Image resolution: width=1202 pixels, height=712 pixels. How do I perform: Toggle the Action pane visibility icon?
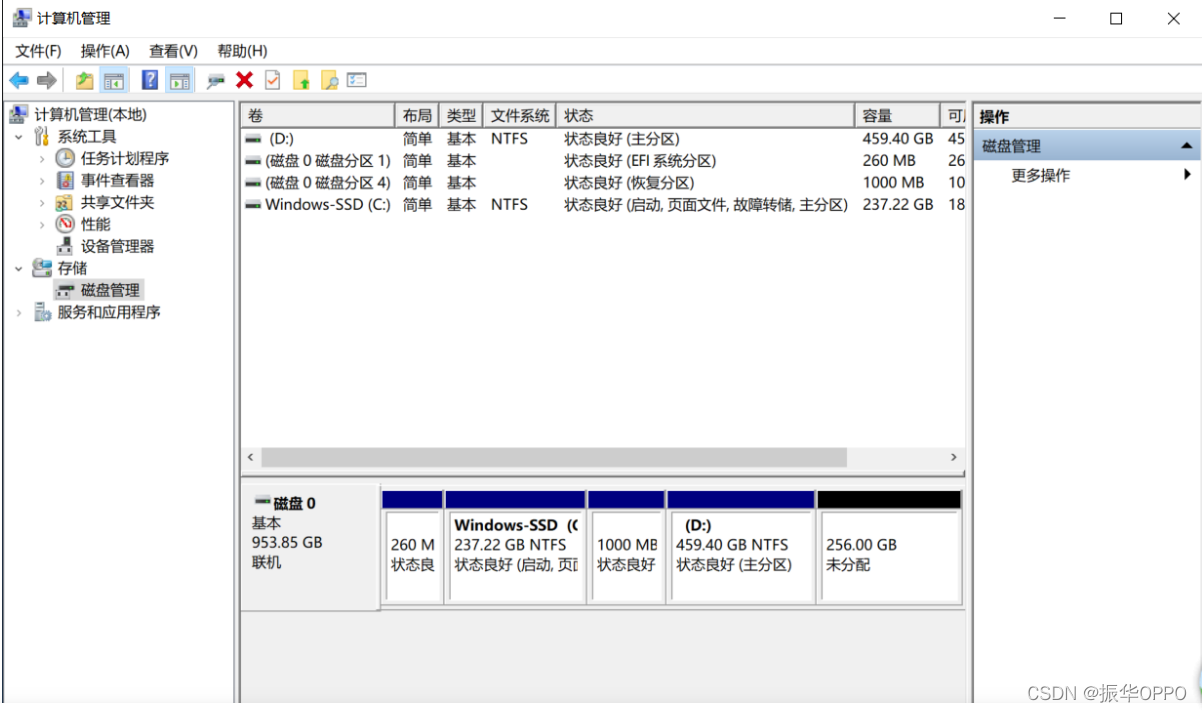pos(181,80)
